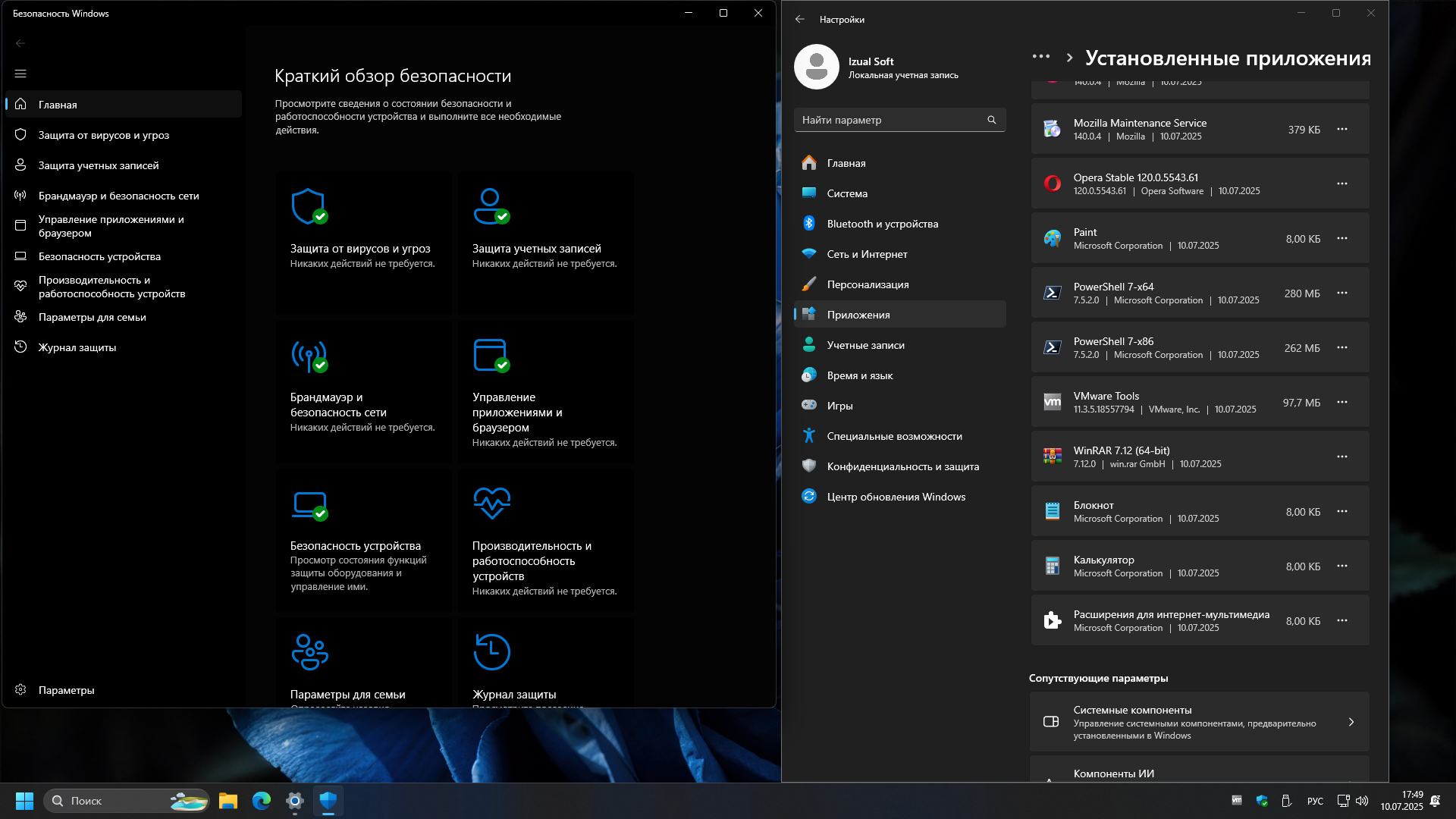The image size is (1456, 819).
Task: Click the Opera Stable app icon in list
Action: pyautogui.click(x=1052, y=184)
